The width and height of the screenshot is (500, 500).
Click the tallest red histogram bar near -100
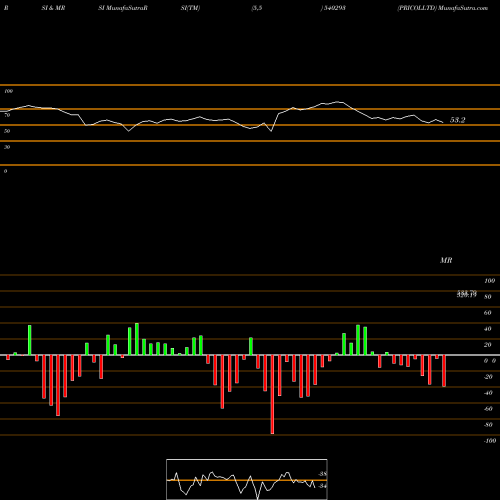(272, 394)
